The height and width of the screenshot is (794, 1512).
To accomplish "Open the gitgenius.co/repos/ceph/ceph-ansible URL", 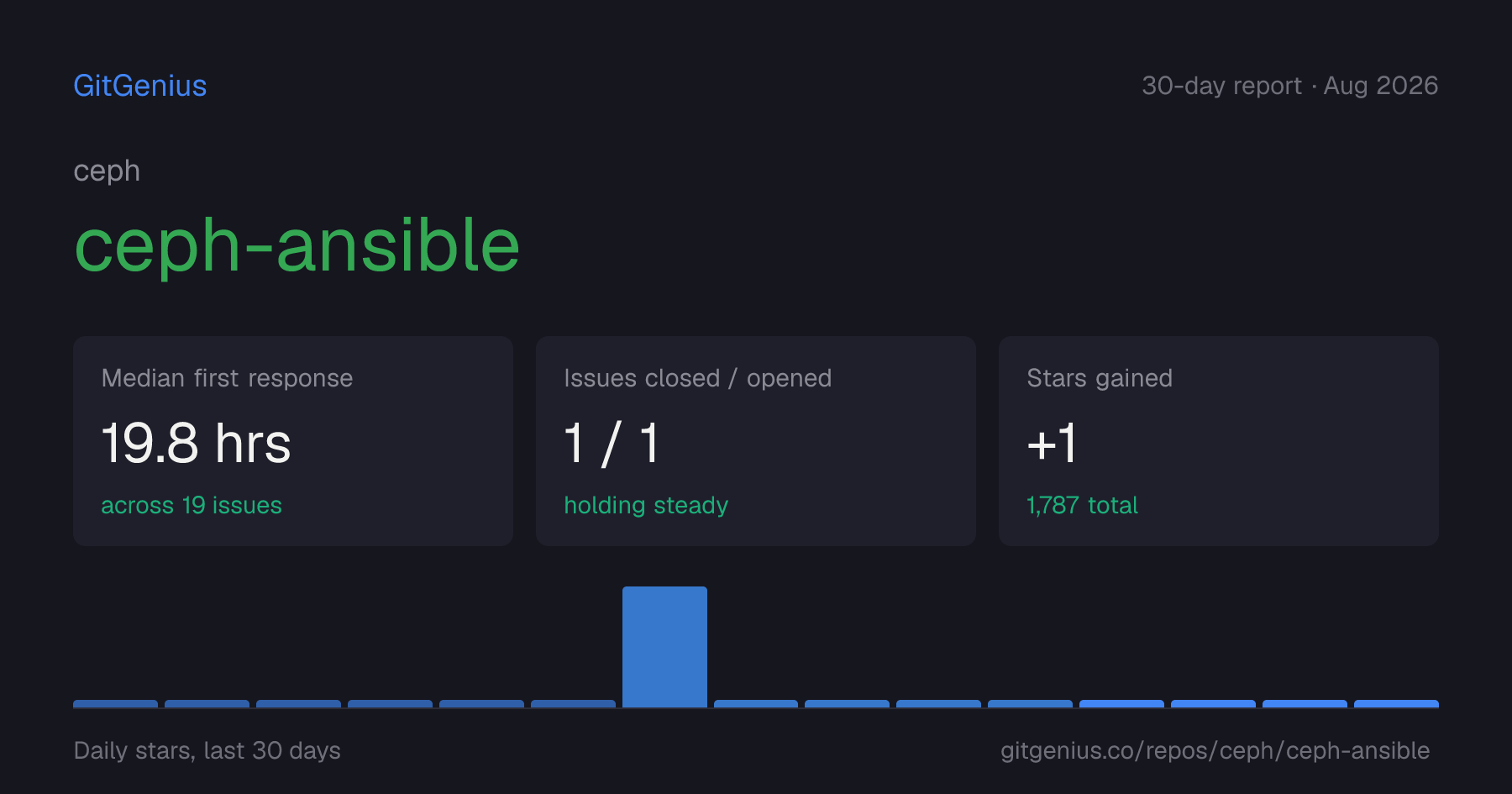I will click(x=1215, y=750).
